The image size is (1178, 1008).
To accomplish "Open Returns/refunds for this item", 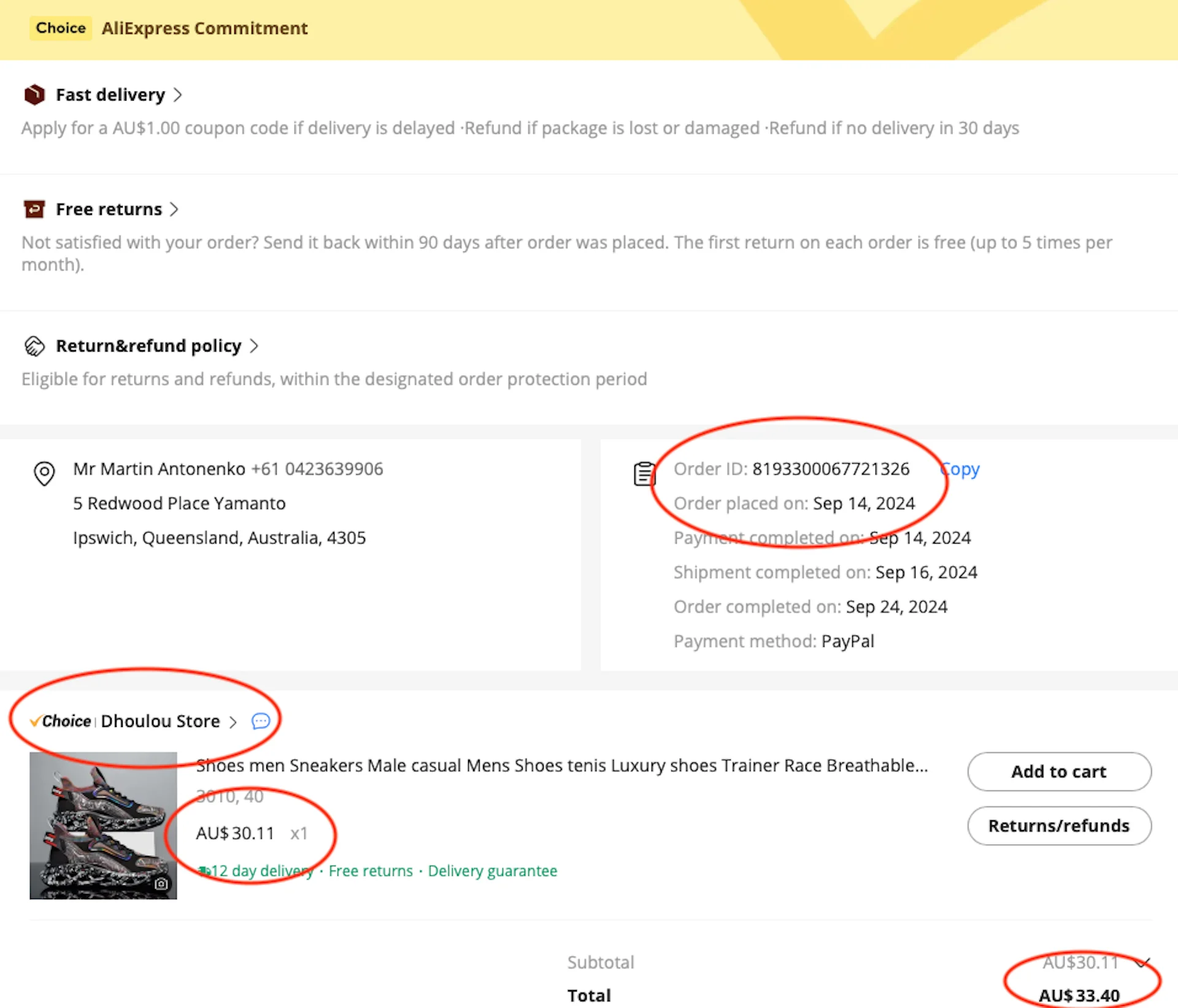I will click(x=1058, y=826).
